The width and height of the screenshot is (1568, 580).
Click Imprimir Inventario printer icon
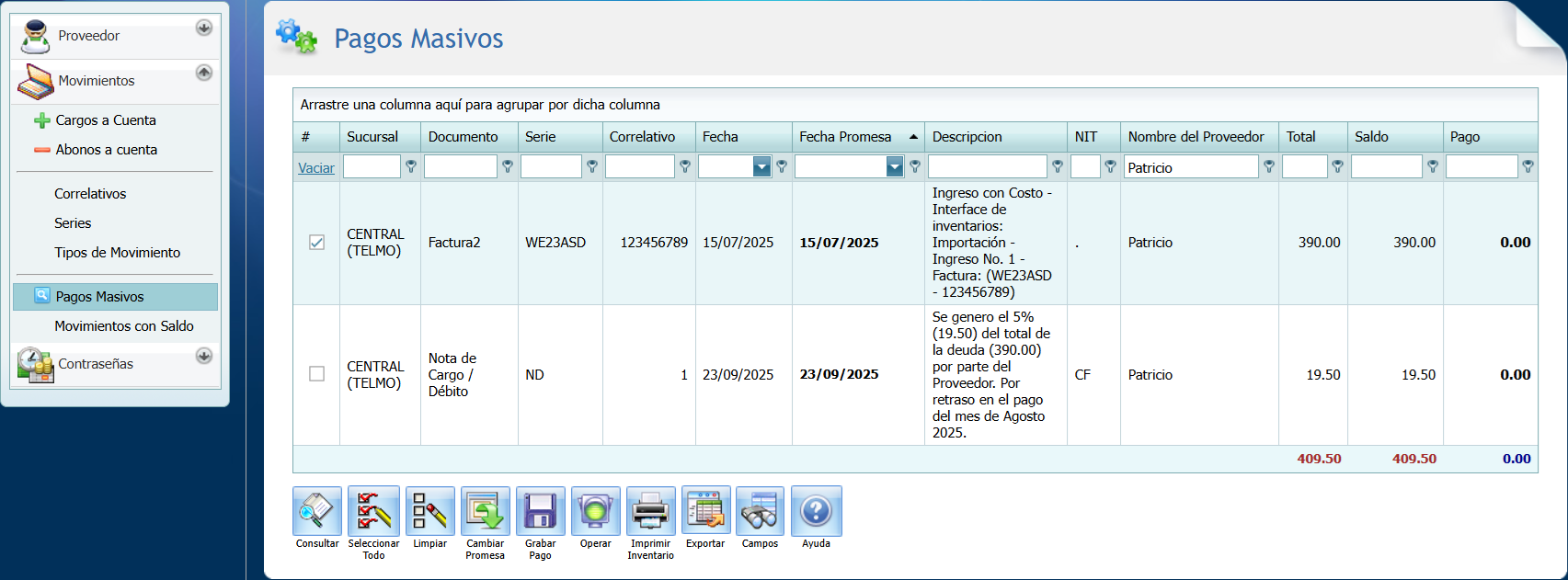click(x=650, y=511)
